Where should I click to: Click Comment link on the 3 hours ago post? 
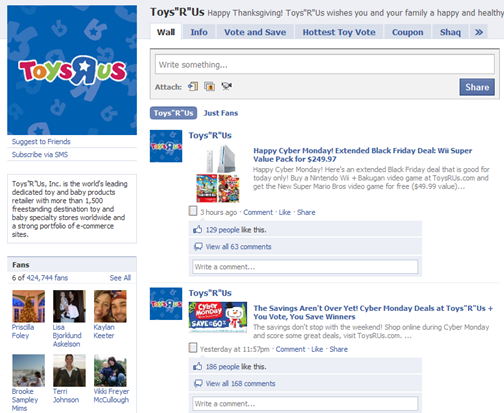click(258, 212)
